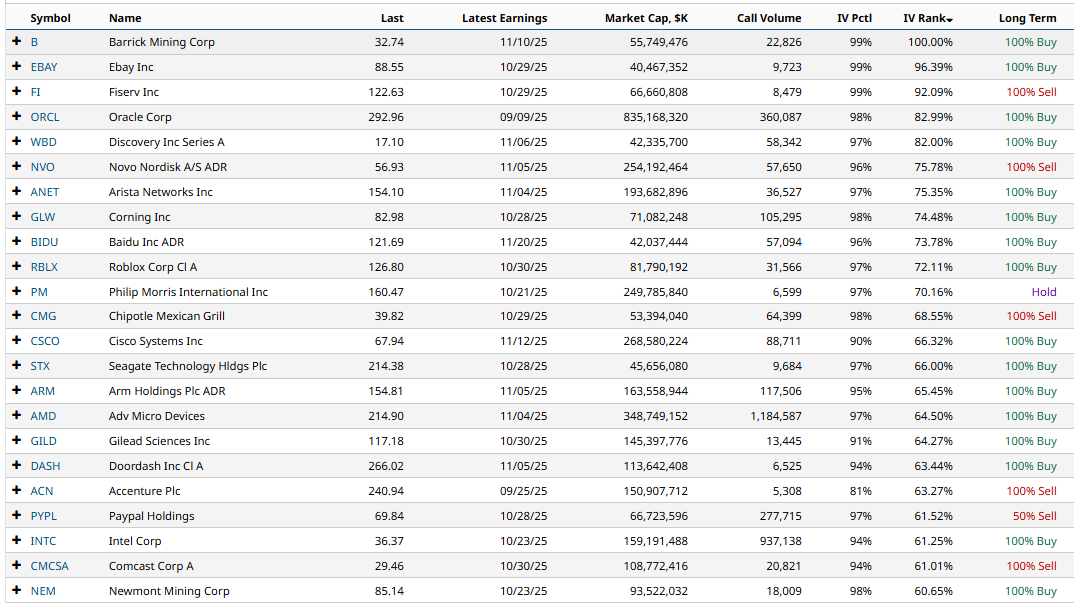
Task: Open the FI symbol link
Action: click(x=36, y=92)
